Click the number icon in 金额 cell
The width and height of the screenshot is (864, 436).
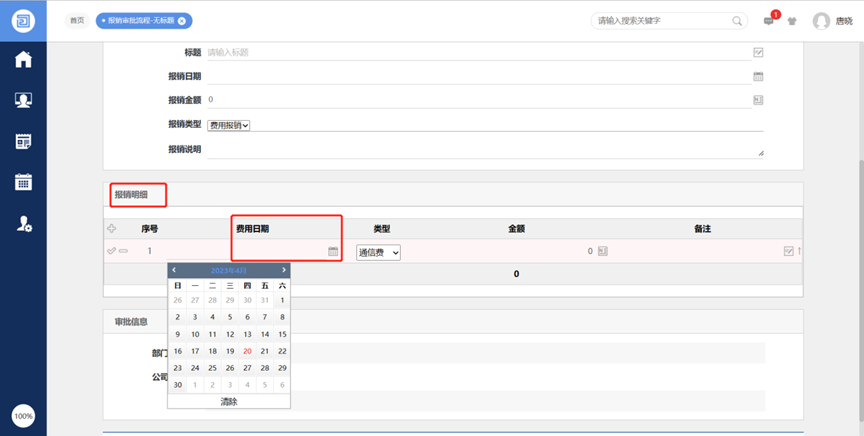(x=602, y=251)
